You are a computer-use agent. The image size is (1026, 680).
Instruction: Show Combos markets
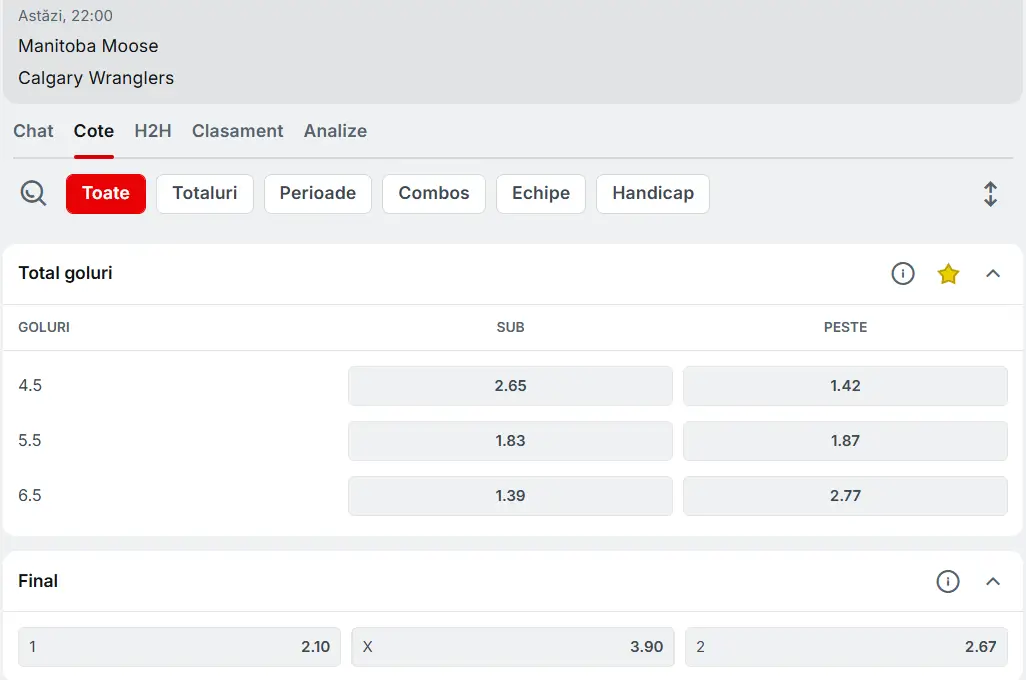[434, 194]
